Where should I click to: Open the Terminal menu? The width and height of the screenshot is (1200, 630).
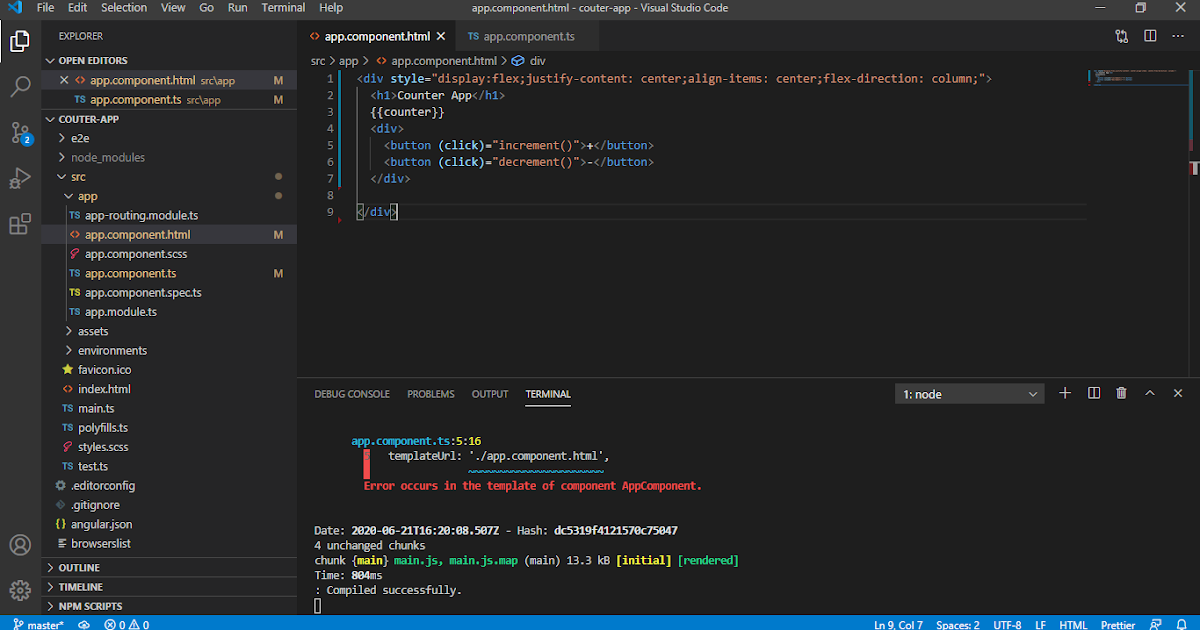click(282, 8)
